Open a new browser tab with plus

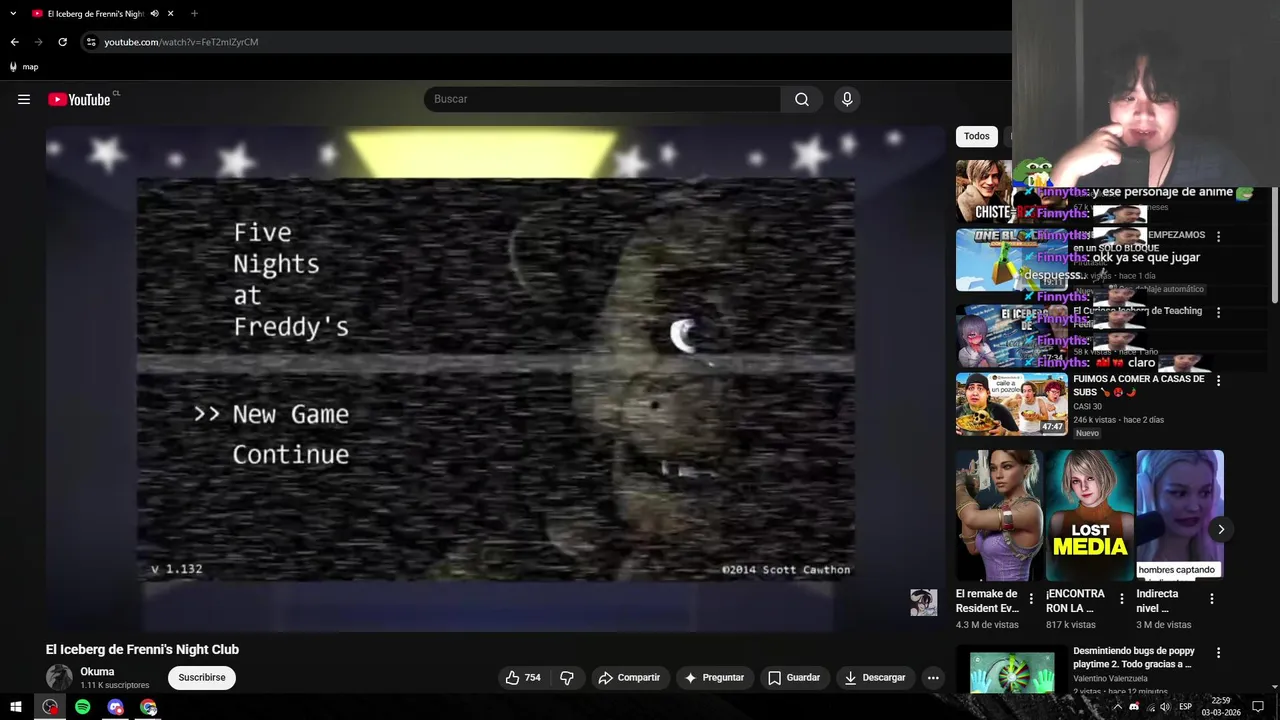click(194, 13)
